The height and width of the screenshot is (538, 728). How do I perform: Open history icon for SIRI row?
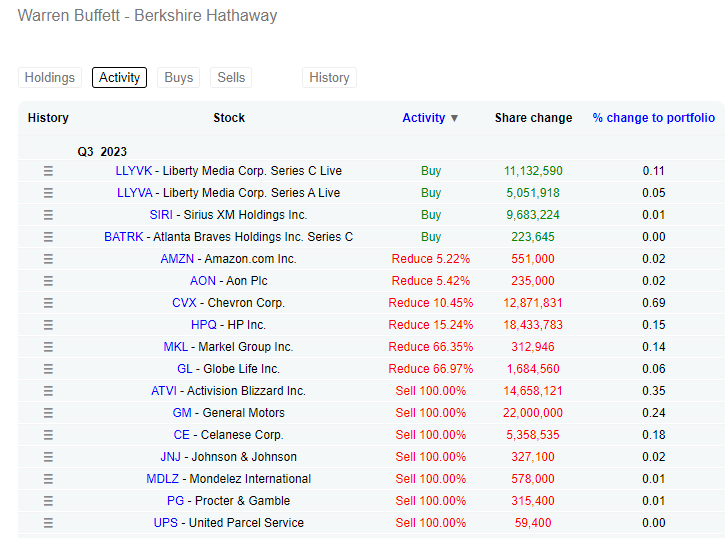tap(48, 215)
